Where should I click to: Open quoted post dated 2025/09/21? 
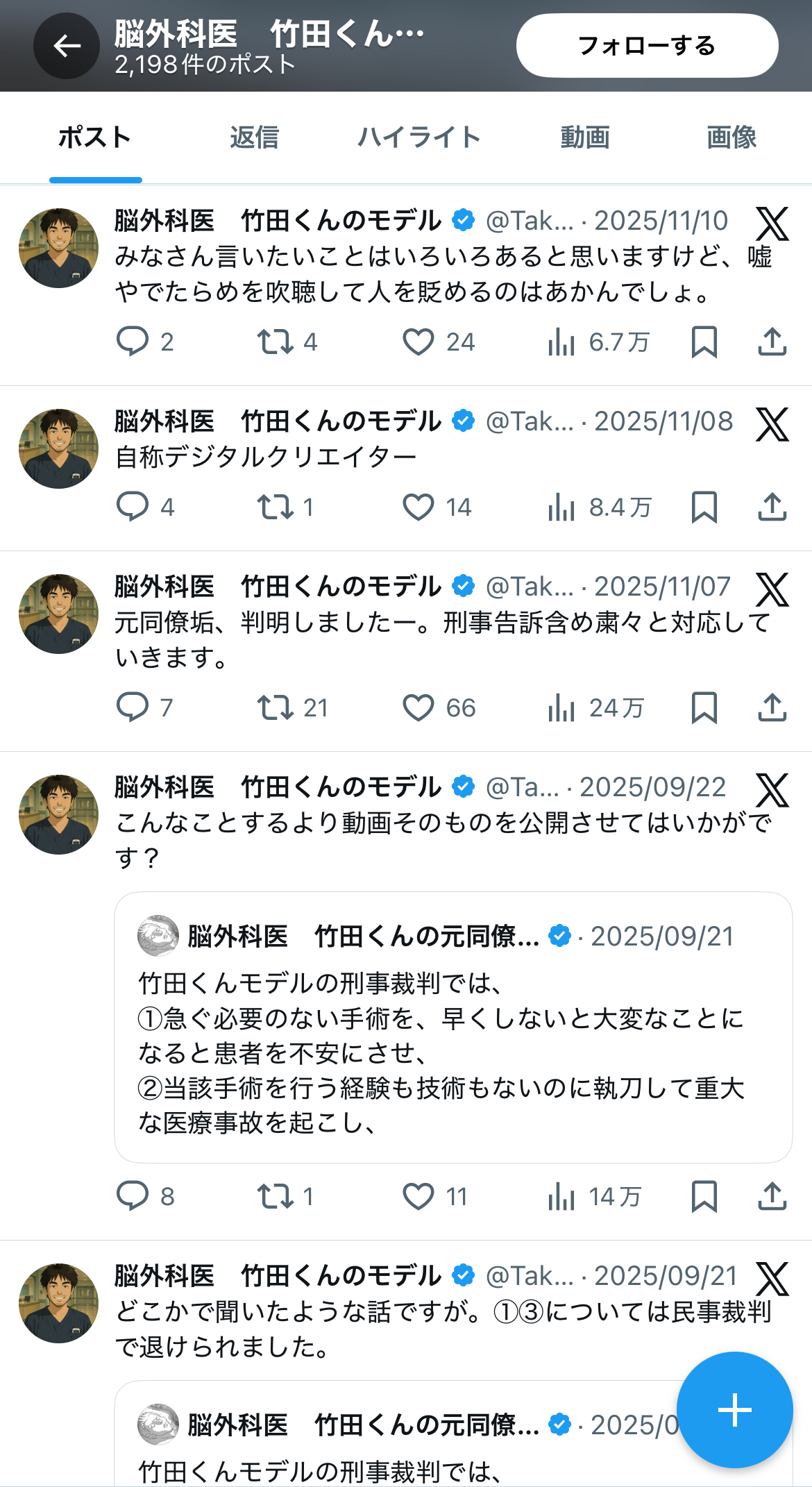(452, 1027)
